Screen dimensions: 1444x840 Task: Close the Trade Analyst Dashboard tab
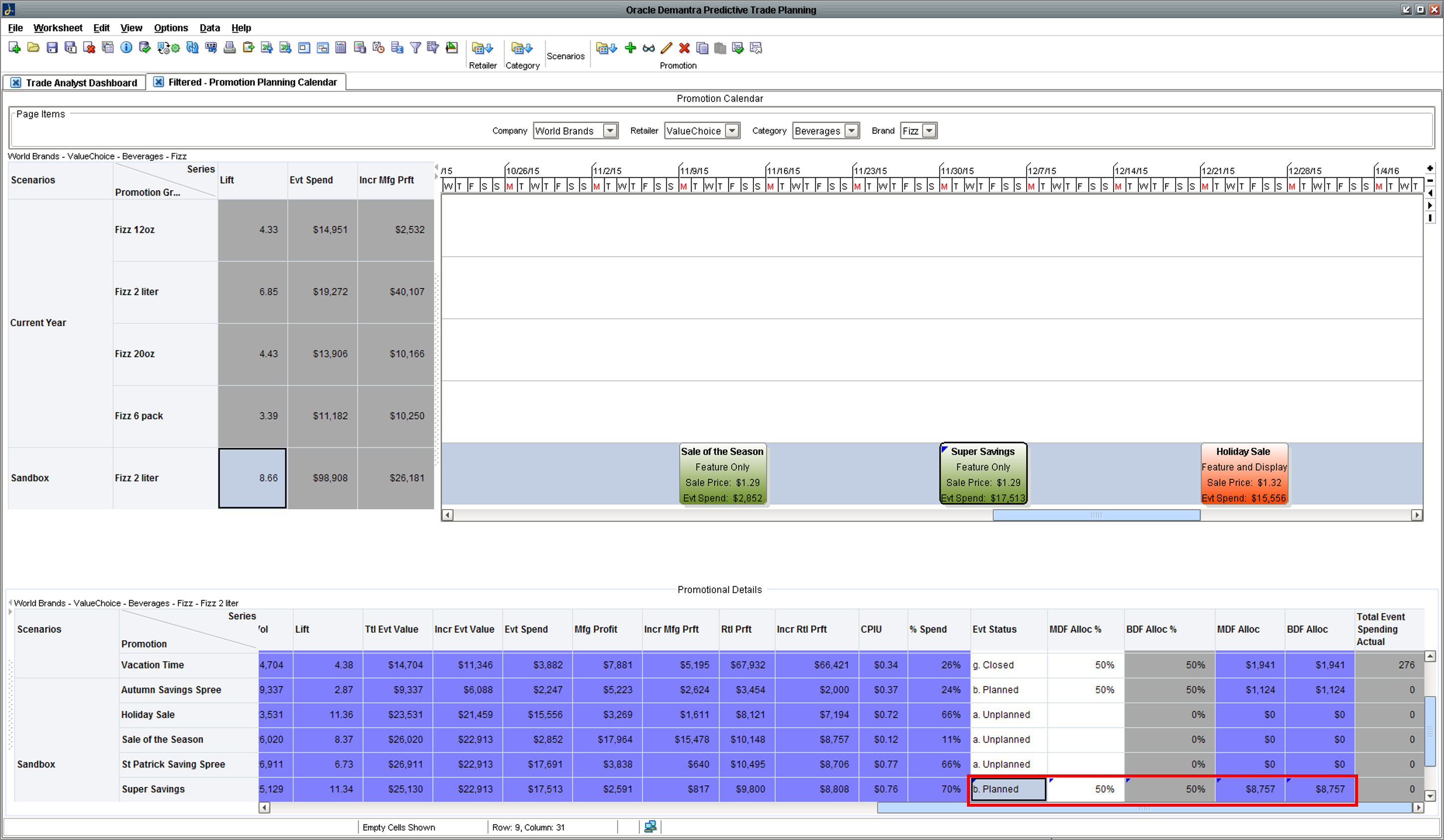click(x=16, y=82)
